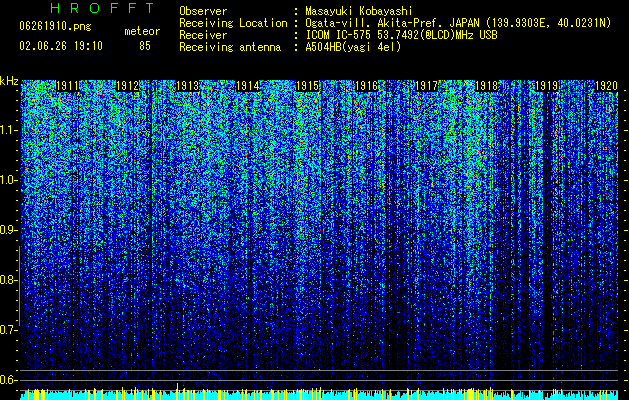Click the observer name Masayuki Kobayashi
Viewport: 629px width, 400px height.
(x=359, y=11)
